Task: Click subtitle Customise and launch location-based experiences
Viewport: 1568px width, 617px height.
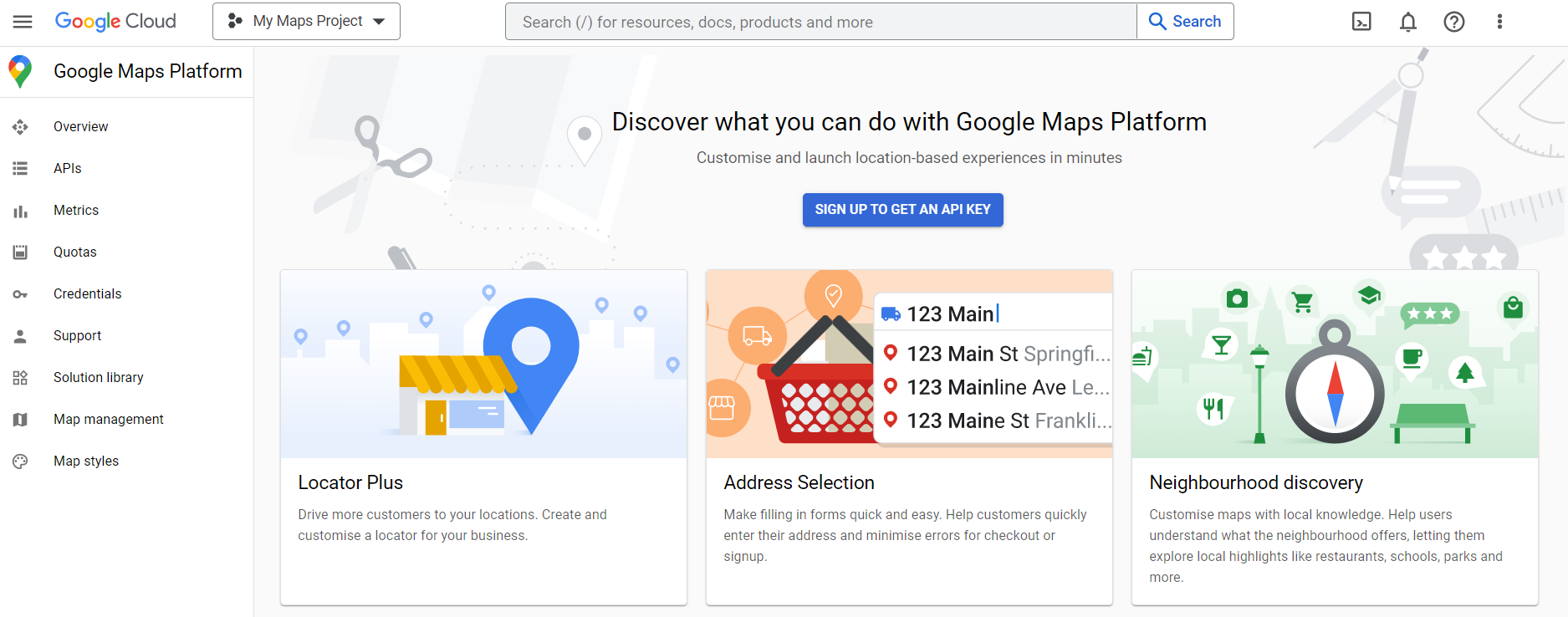Action: 909,158
